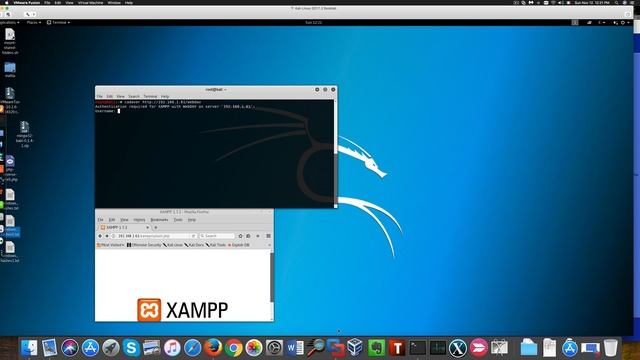This screenshot has height=360, width=640.
Task: Open Kali Linux bookmark
Action: (x=173, y=245)
